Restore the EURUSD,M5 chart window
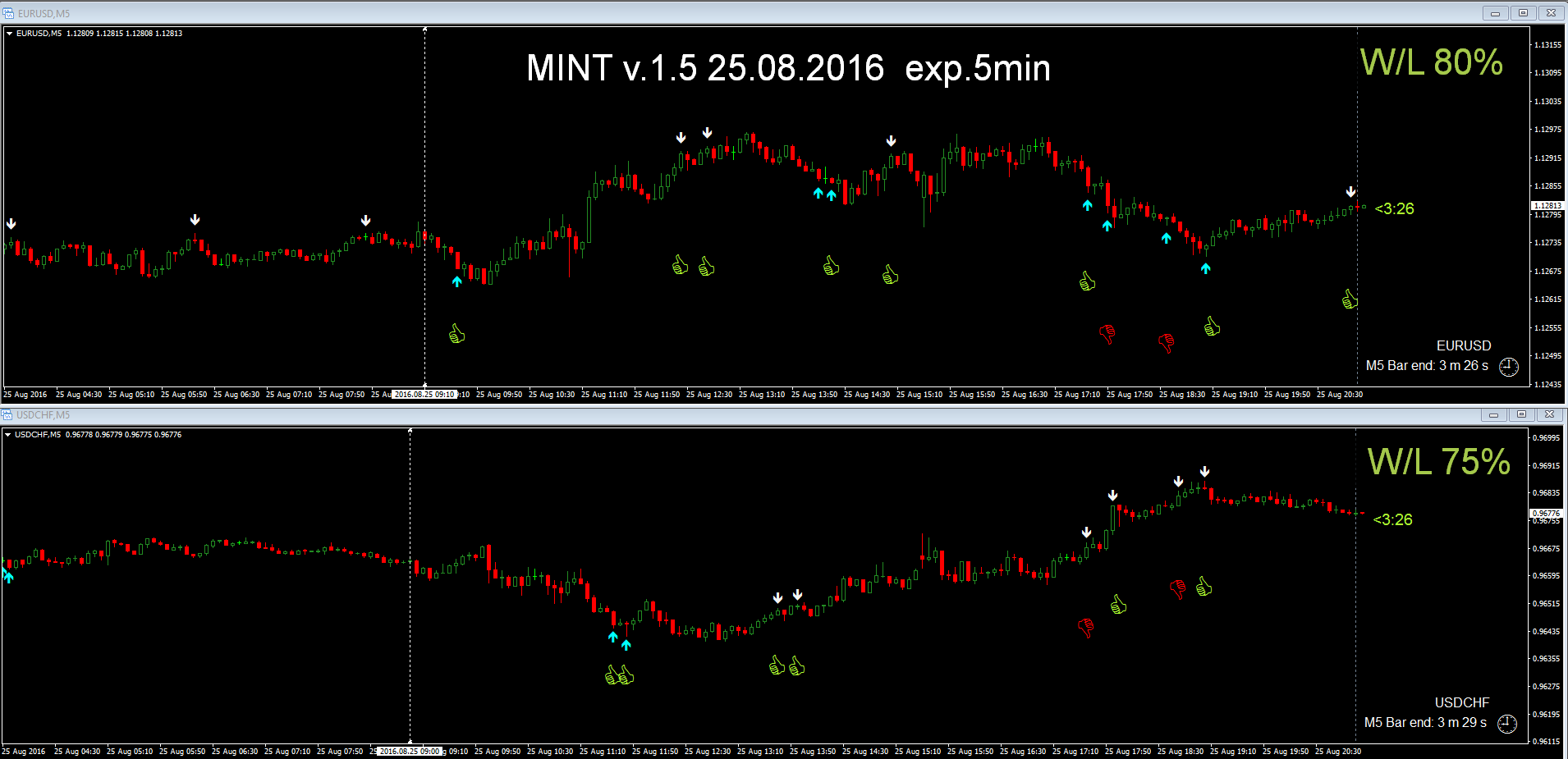The image size is (1568, 759). (1523, 13)
